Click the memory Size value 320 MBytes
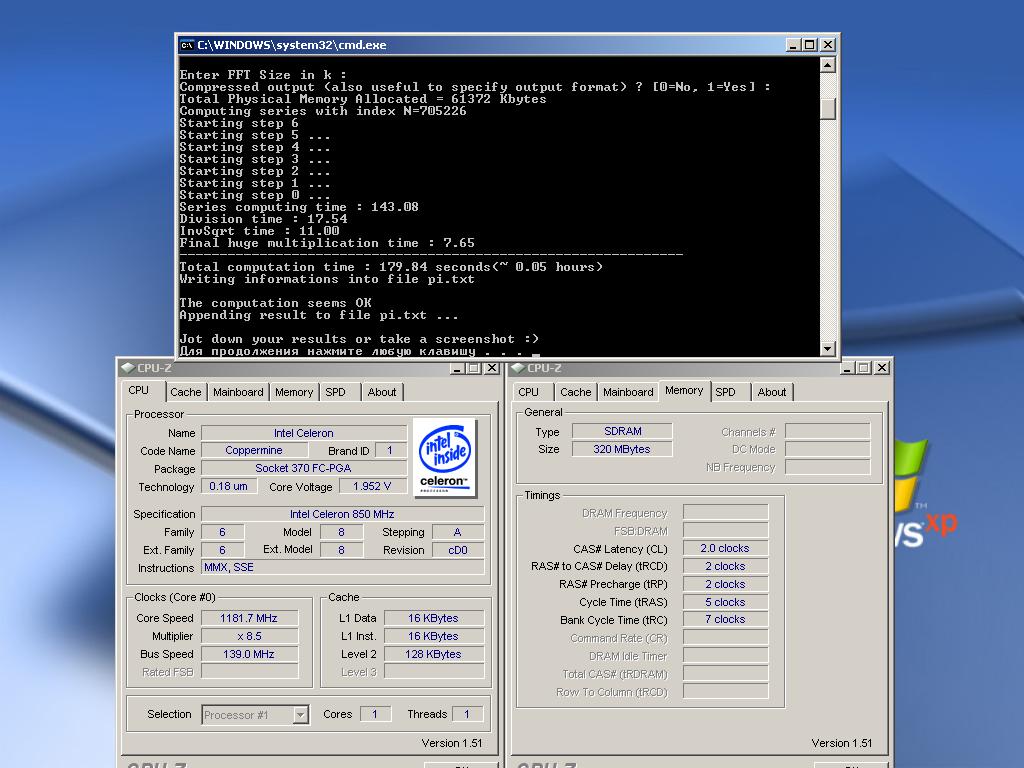 [x=622, y=449]
